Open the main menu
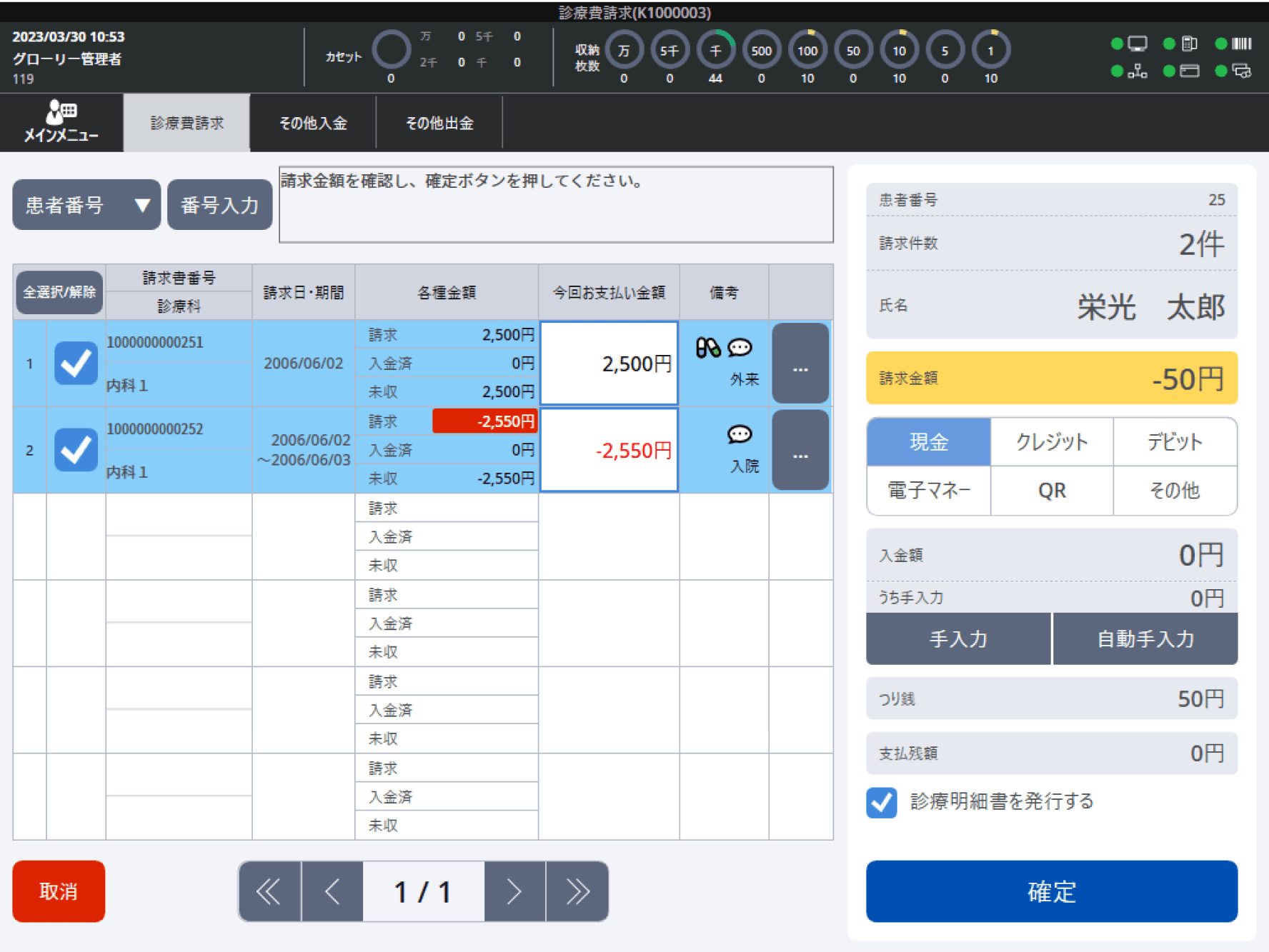 click(61, 122)
